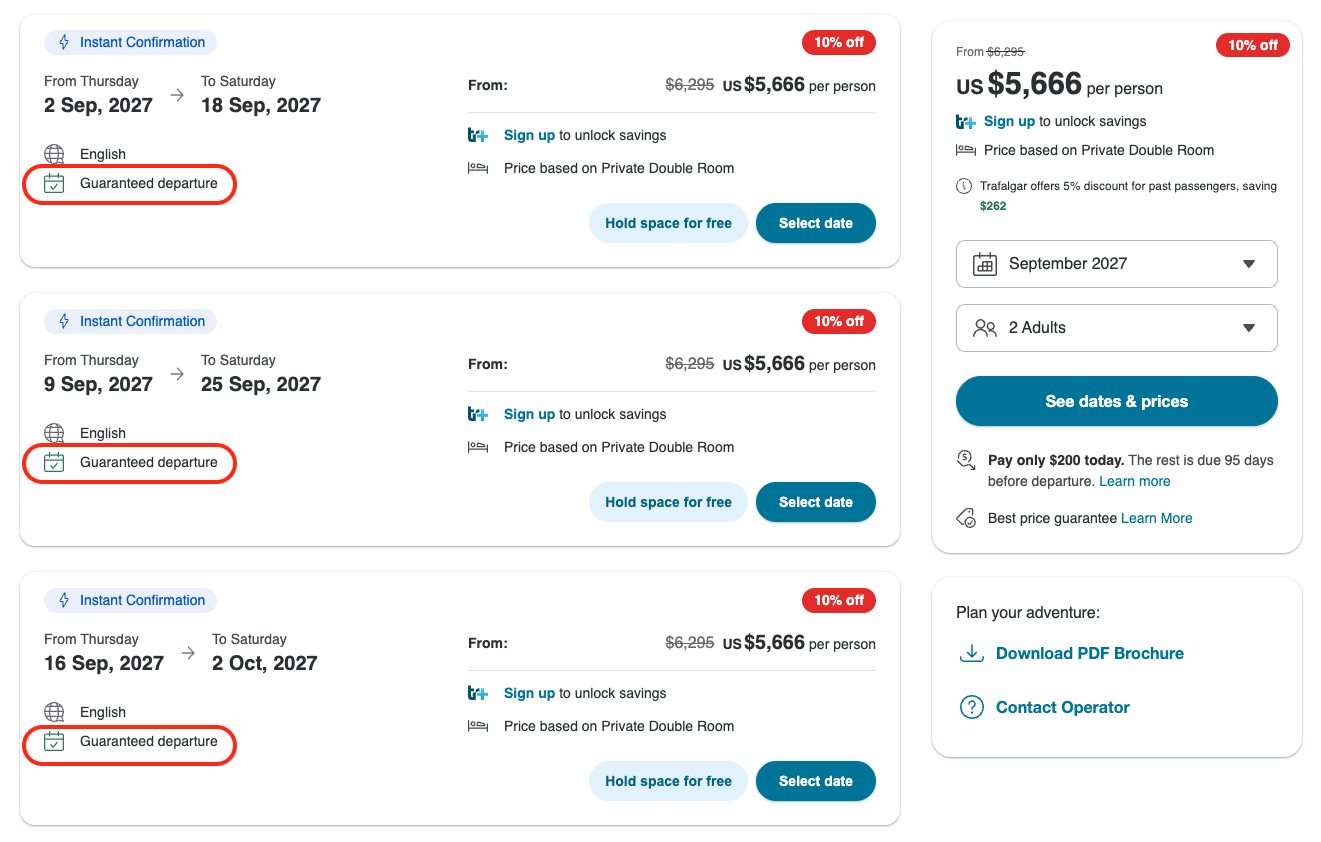Viewport: 1321px width, 842px height.
Task: Click the download icon beside PDF Brochure
Action: [971, 653]
